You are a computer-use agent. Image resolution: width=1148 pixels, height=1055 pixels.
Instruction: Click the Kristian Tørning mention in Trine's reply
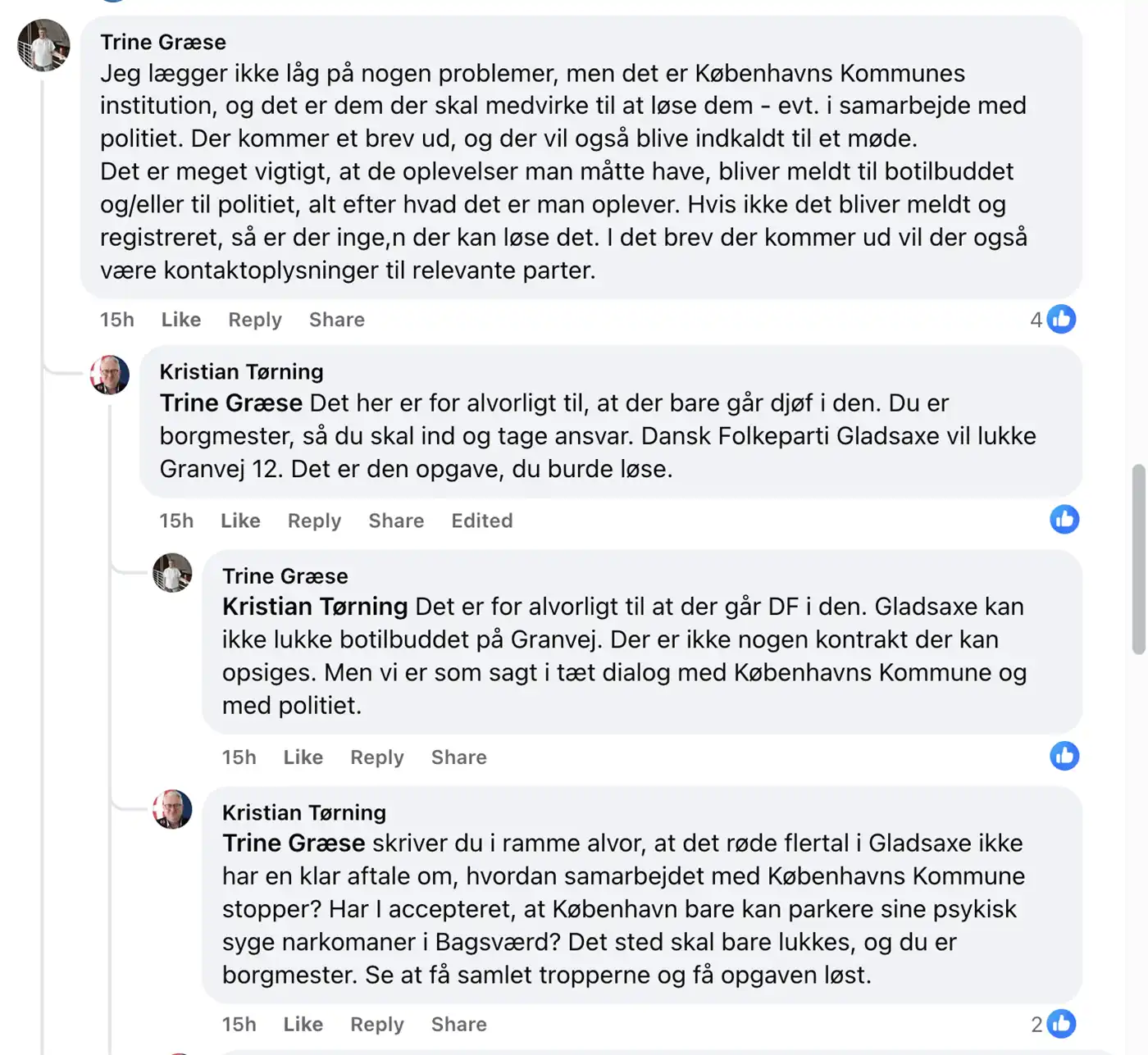click(x=314, y=607)
